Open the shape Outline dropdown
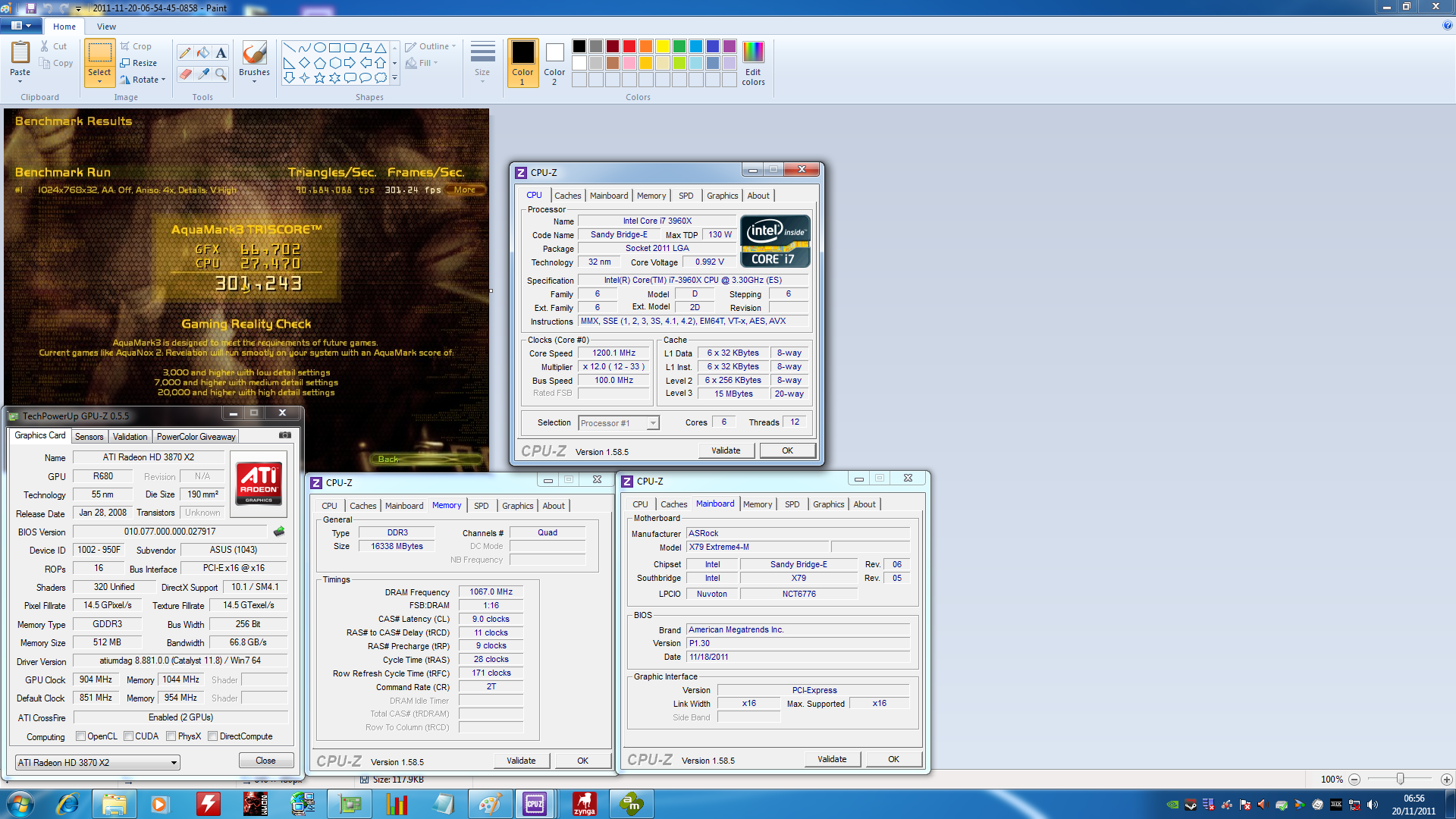1456x819 pixels. coord(431,46)
